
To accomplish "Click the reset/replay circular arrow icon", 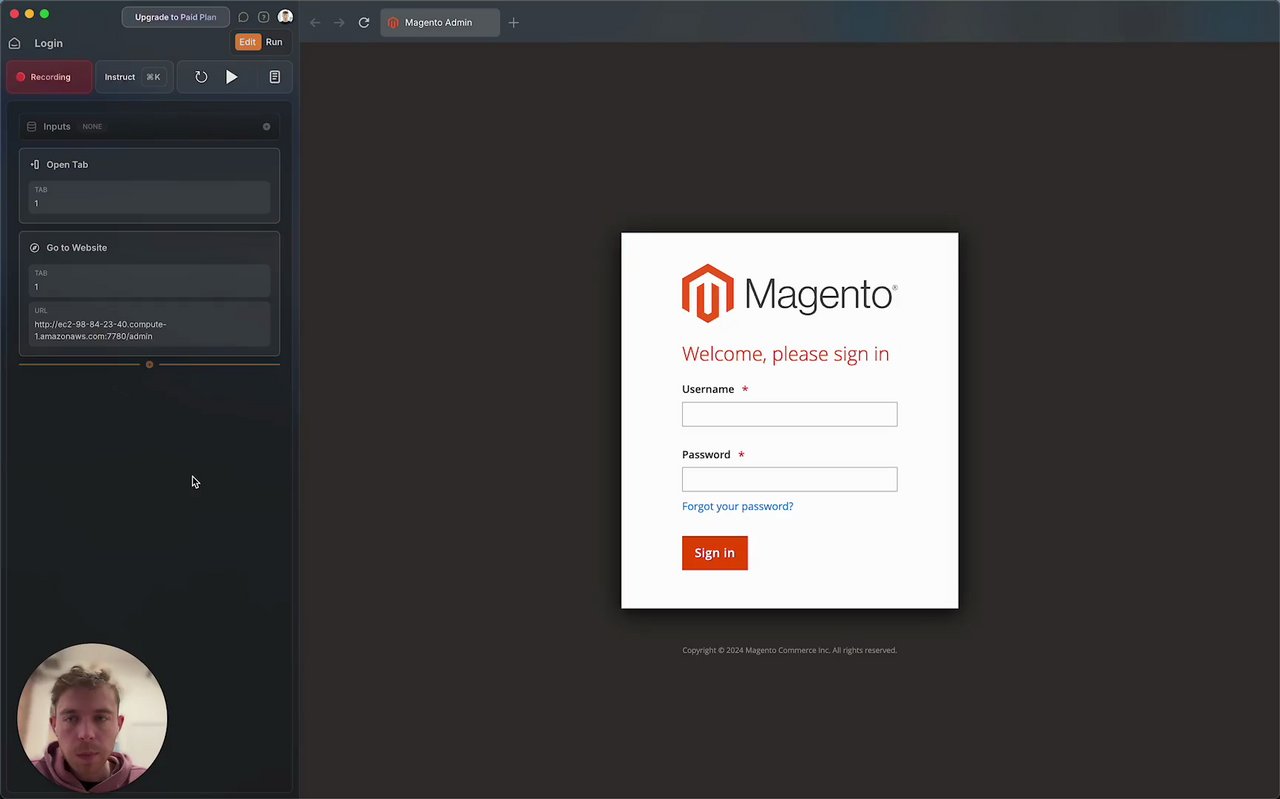I will [x=201, y=77].
